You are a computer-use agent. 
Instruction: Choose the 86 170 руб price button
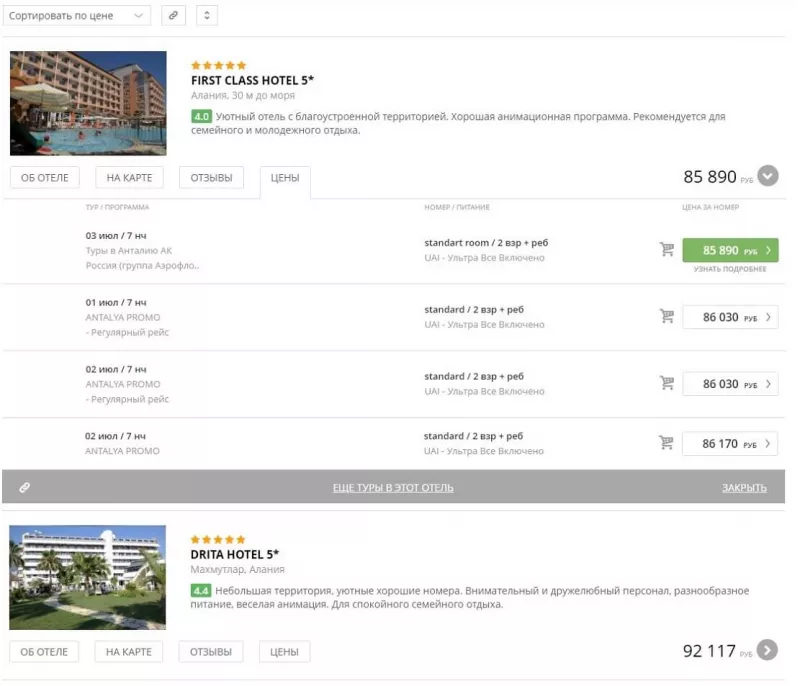(730, 443)
